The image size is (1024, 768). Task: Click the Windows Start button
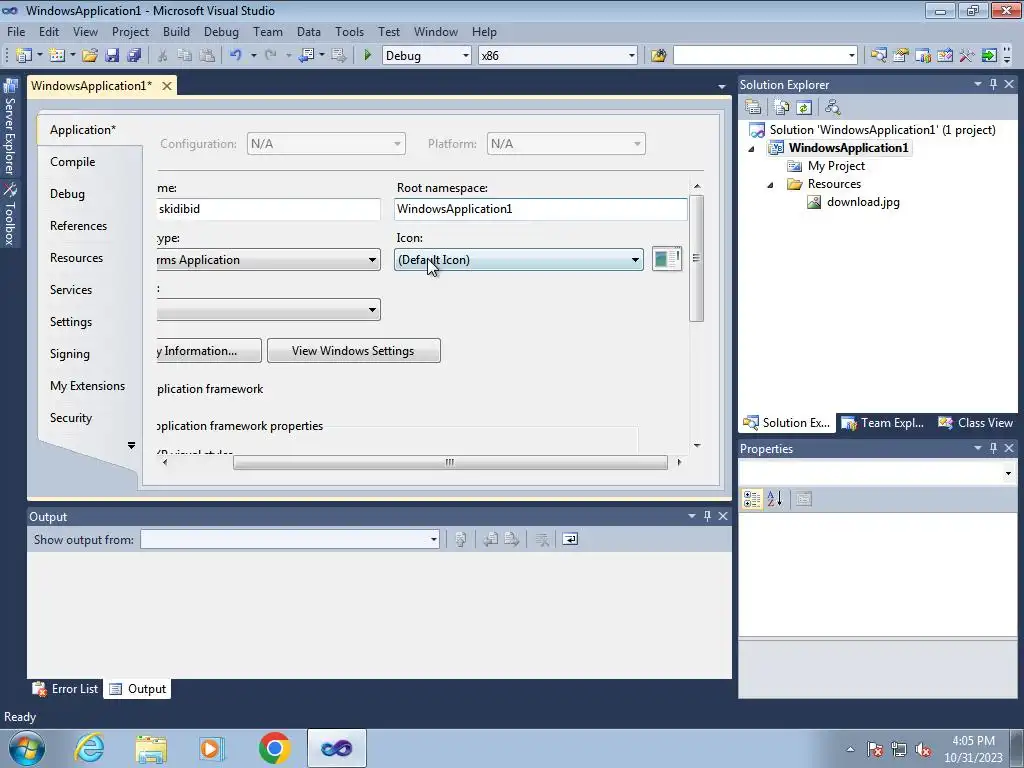coord(27,748)
